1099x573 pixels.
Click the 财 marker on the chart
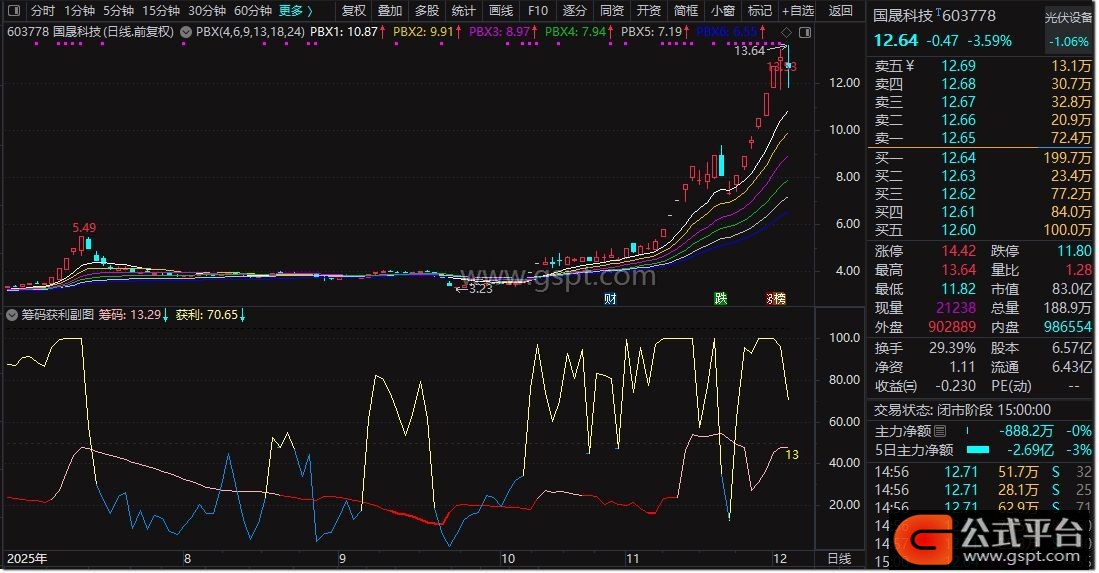pyautogui.click(x=609, y=299)
